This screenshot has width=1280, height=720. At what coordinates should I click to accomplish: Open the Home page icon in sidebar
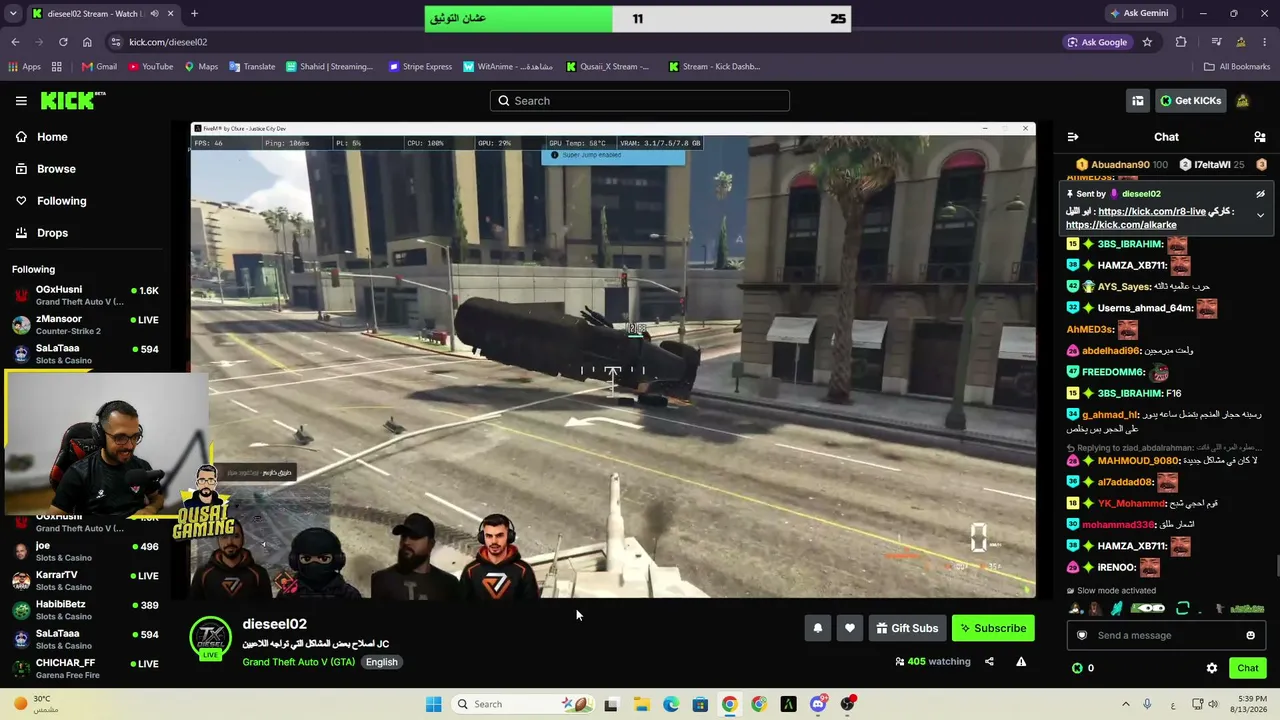[x=21, y=137]
